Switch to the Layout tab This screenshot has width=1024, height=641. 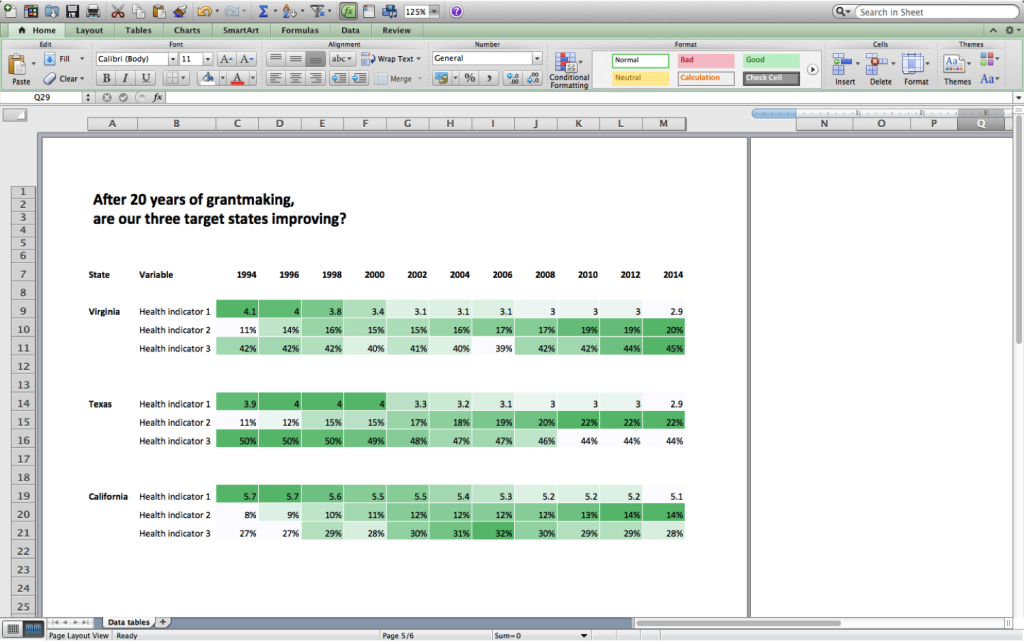pyautogui.click(x=89, y=30)
